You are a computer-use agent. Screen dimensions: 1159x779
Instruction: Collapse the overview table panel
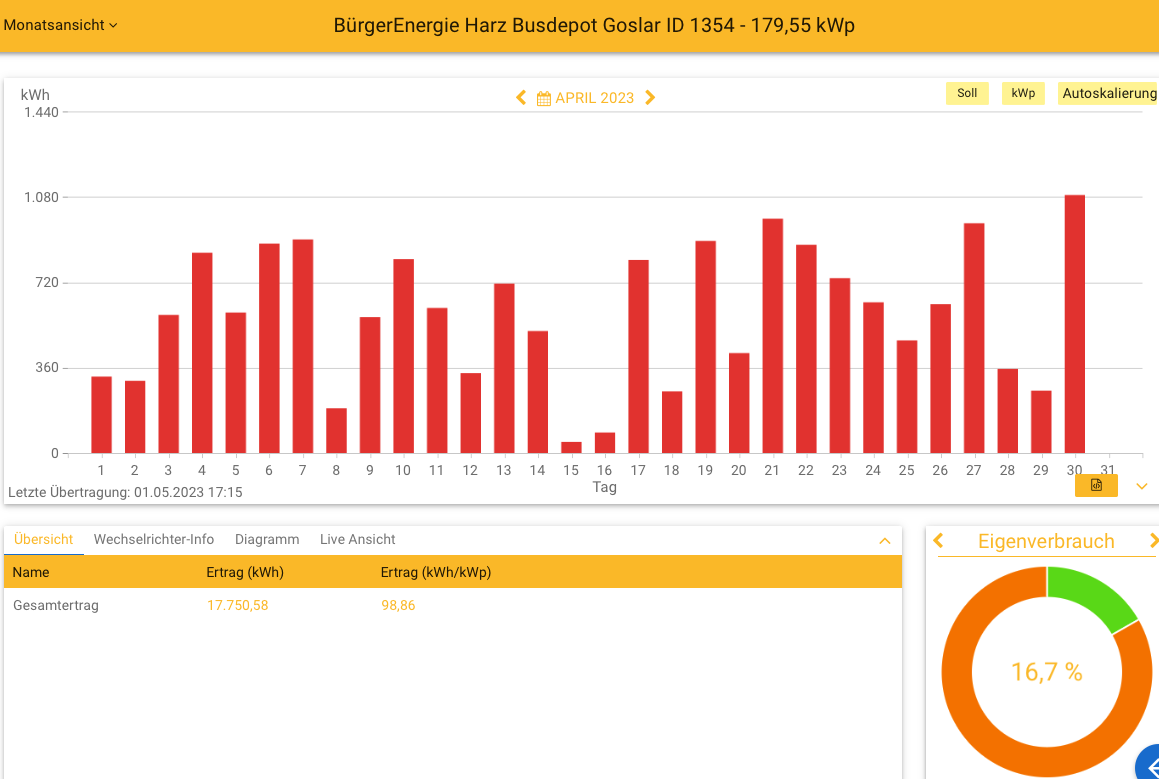coord(884,541)
